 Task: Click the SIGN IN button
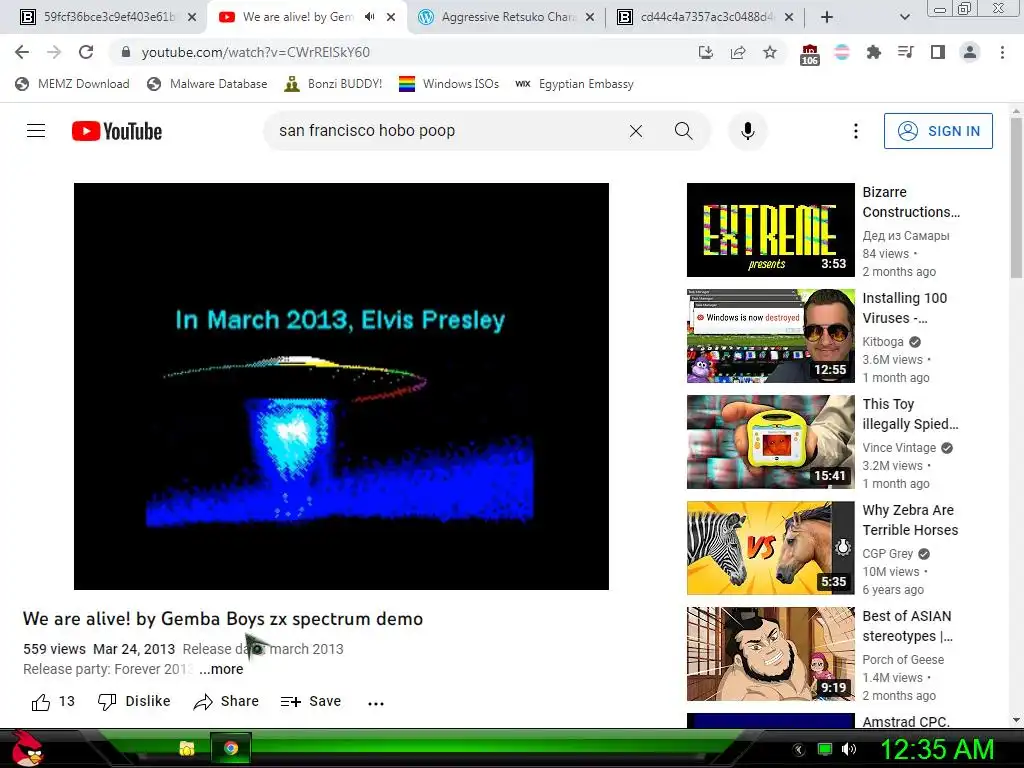pos(938,131)
